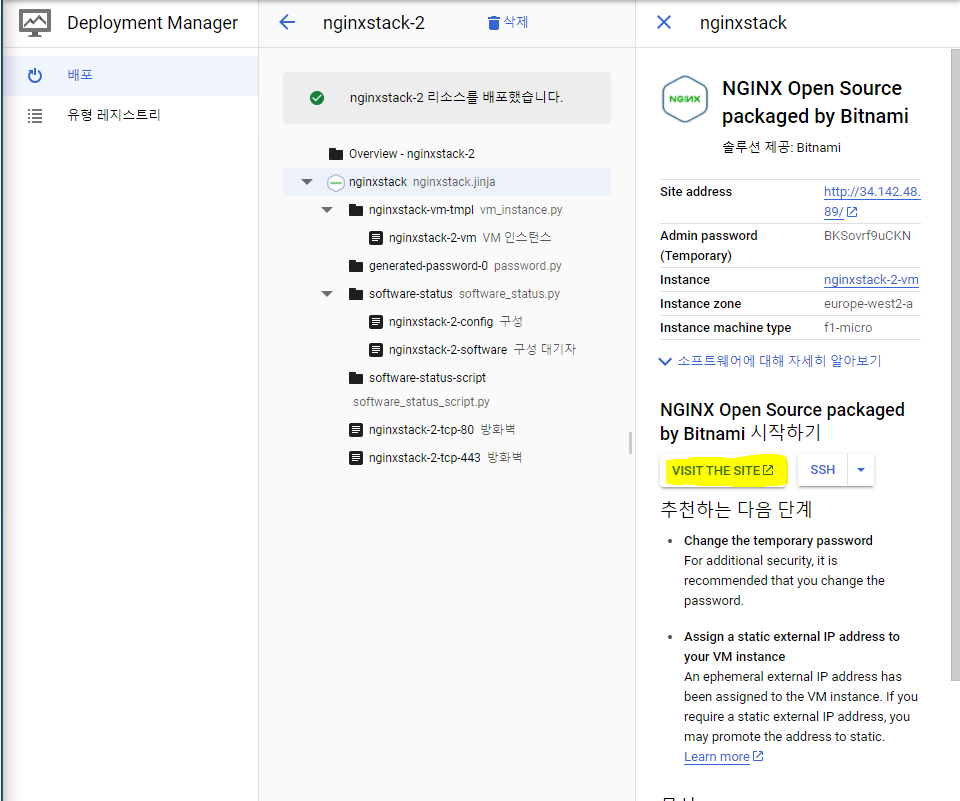960x801 pixels.
Task: Open the nginxstack-2-vm instance link
Action: [871, 280]
